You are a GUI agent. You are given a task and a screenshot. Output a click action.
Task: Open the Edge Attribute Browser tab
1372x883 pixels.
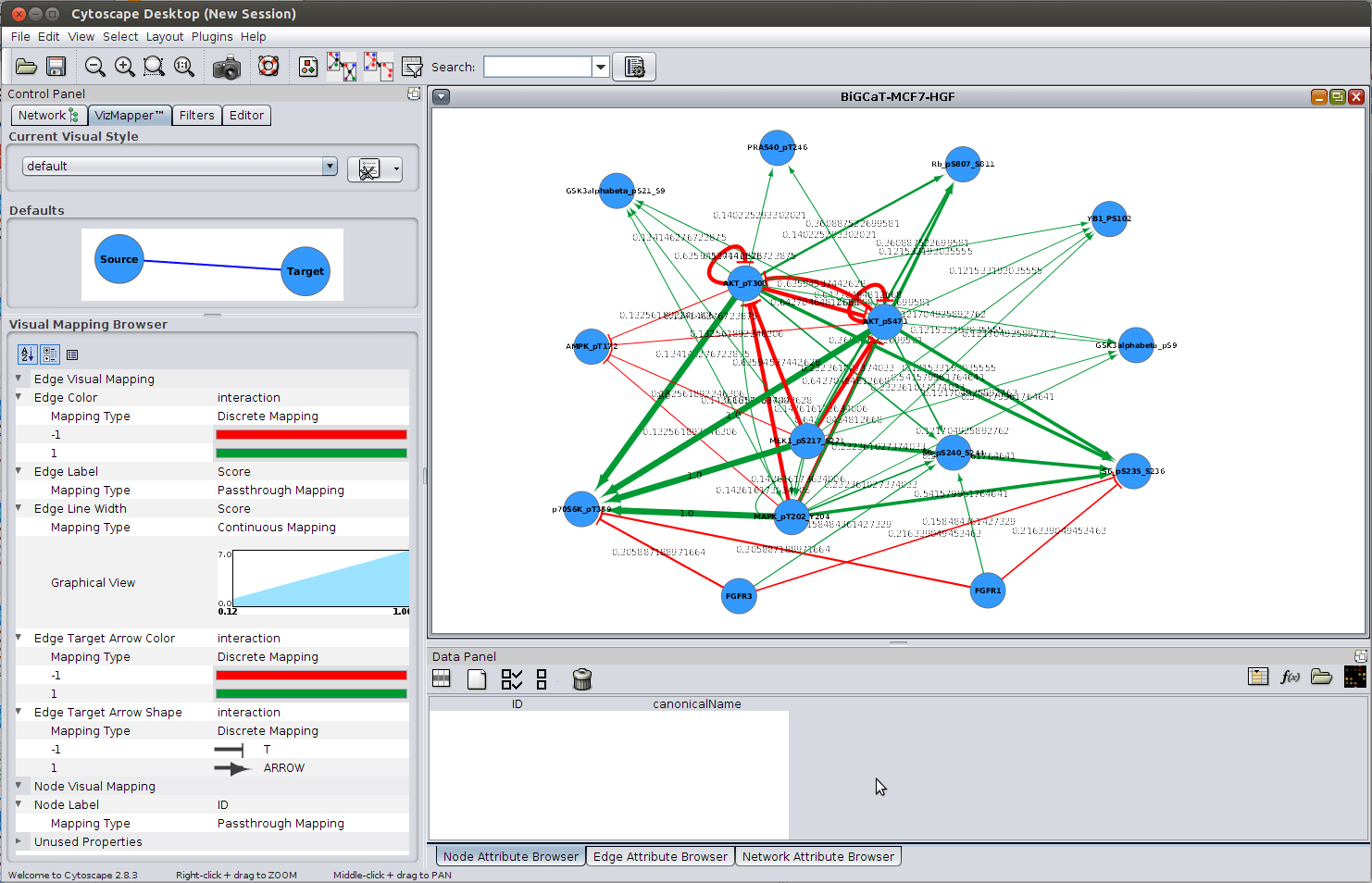[x=660, y=857]
